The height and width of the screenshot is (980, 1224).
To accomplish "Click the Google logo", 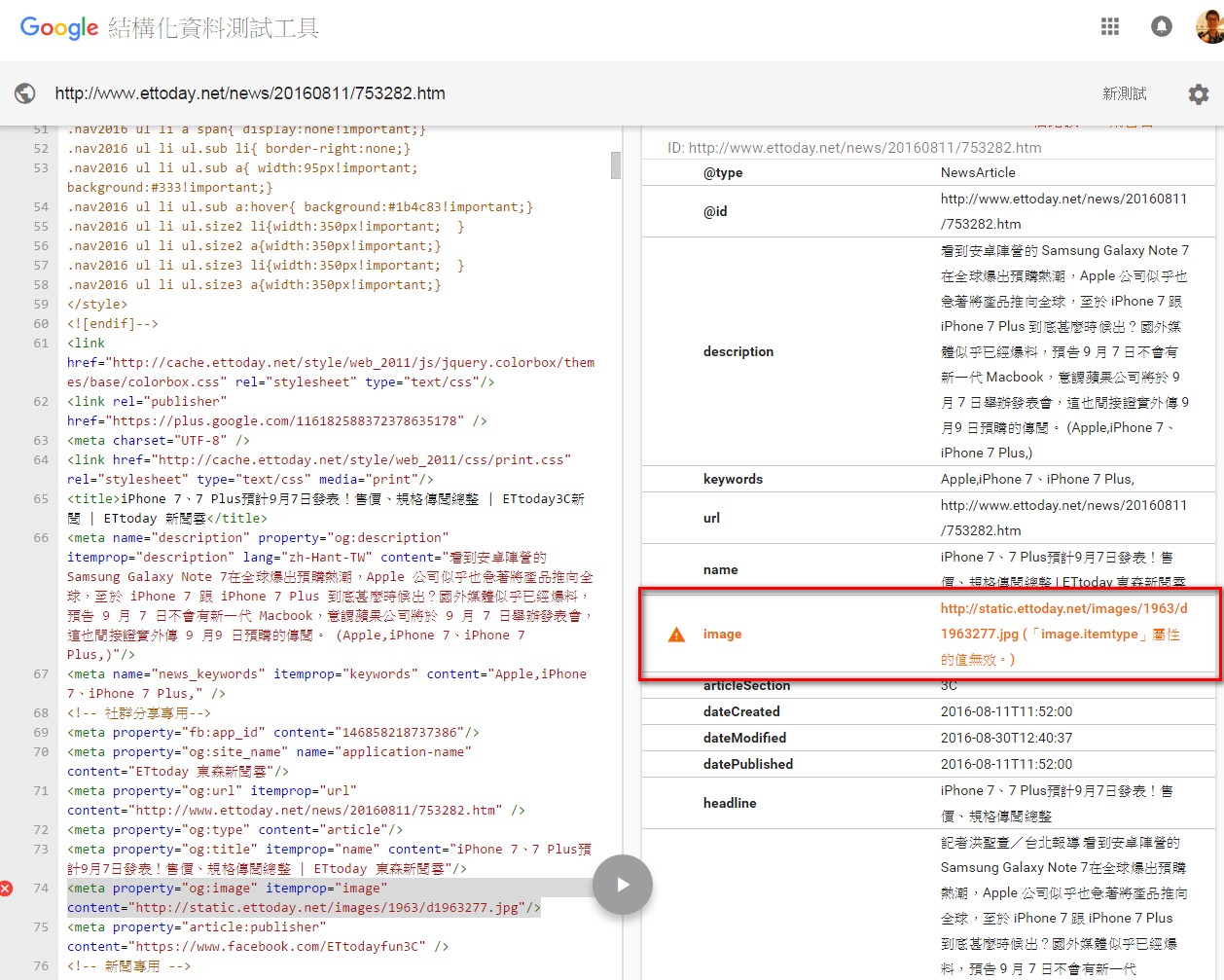I will point(59,28).
